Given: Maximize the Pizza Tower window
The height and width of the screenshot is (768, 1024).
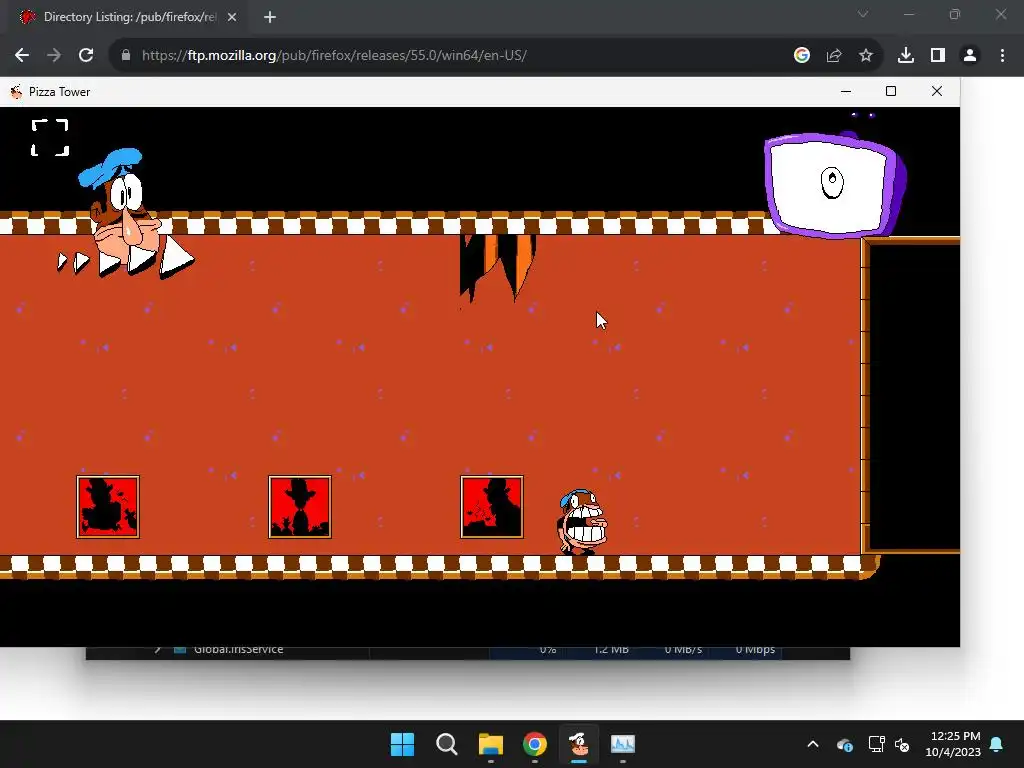Looking at the screenshot, I should coord(891,91).
